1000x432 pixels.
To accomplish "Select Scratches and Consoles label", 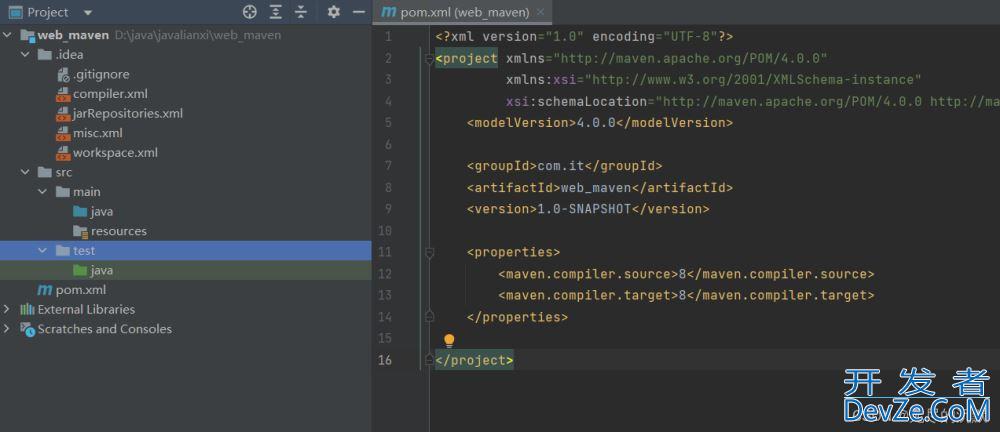I will pyautogui.click(x=105, y=329).
